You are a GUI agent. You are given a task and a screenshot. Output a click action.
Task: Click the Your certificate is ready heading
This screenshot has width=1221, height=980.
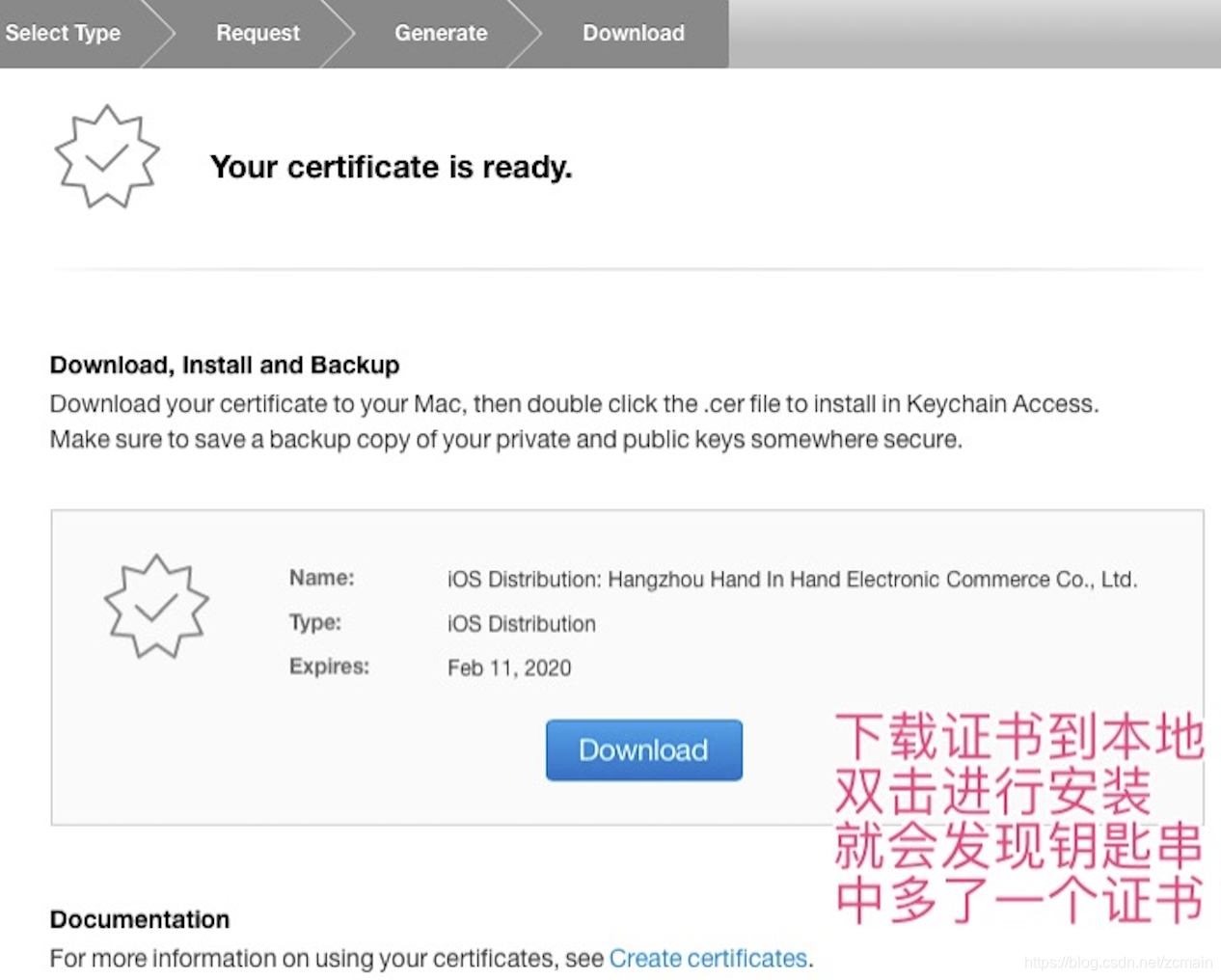click(x=392, y=167)
